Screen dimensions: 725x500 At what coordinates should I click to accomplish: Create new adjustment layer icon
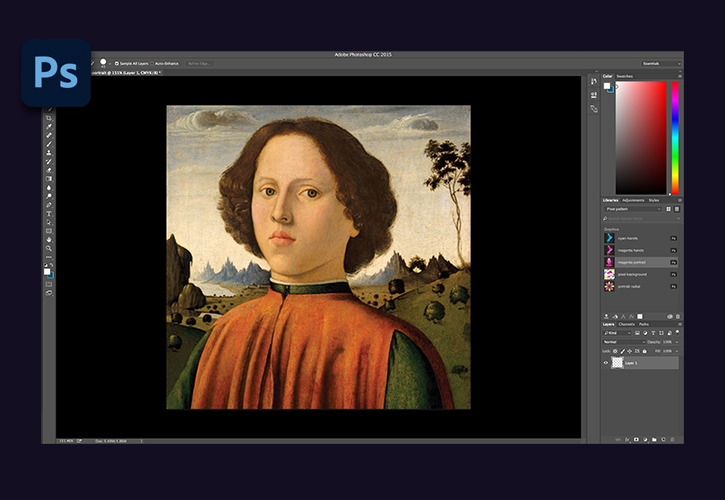coord(645,439)
